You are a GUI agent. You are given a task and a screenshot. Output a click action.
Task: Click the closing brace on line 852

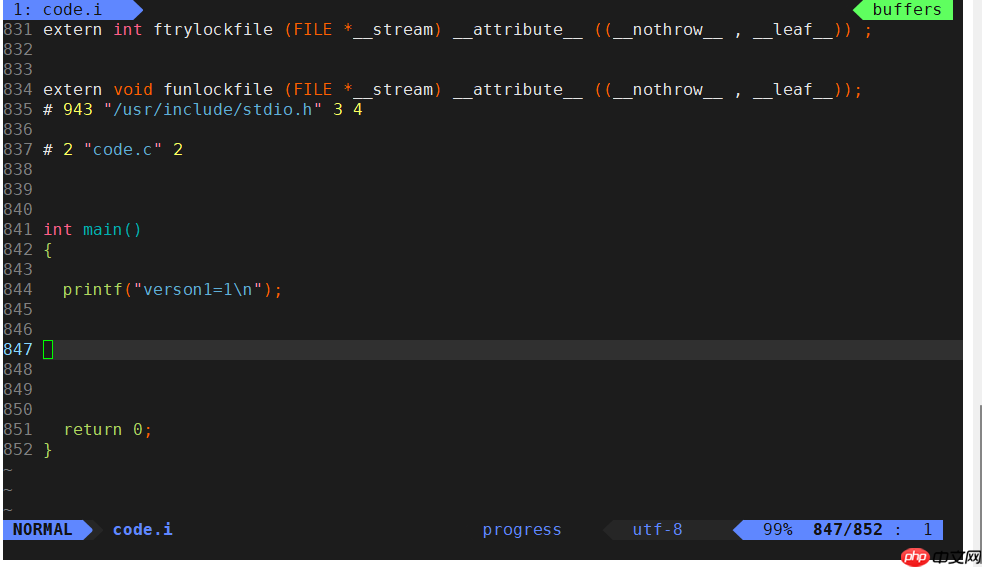[x=48, y=450]
